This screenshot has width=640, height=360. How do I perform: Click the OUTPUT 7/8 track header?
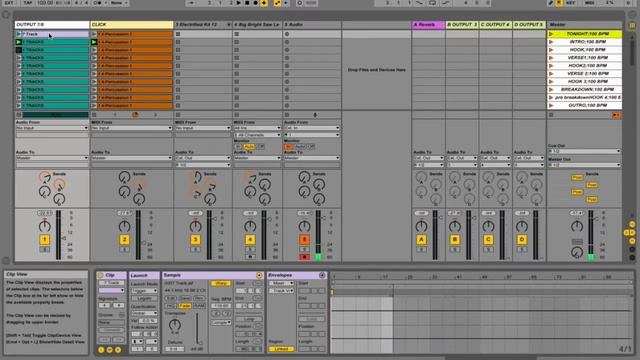(x=52, y=25)
